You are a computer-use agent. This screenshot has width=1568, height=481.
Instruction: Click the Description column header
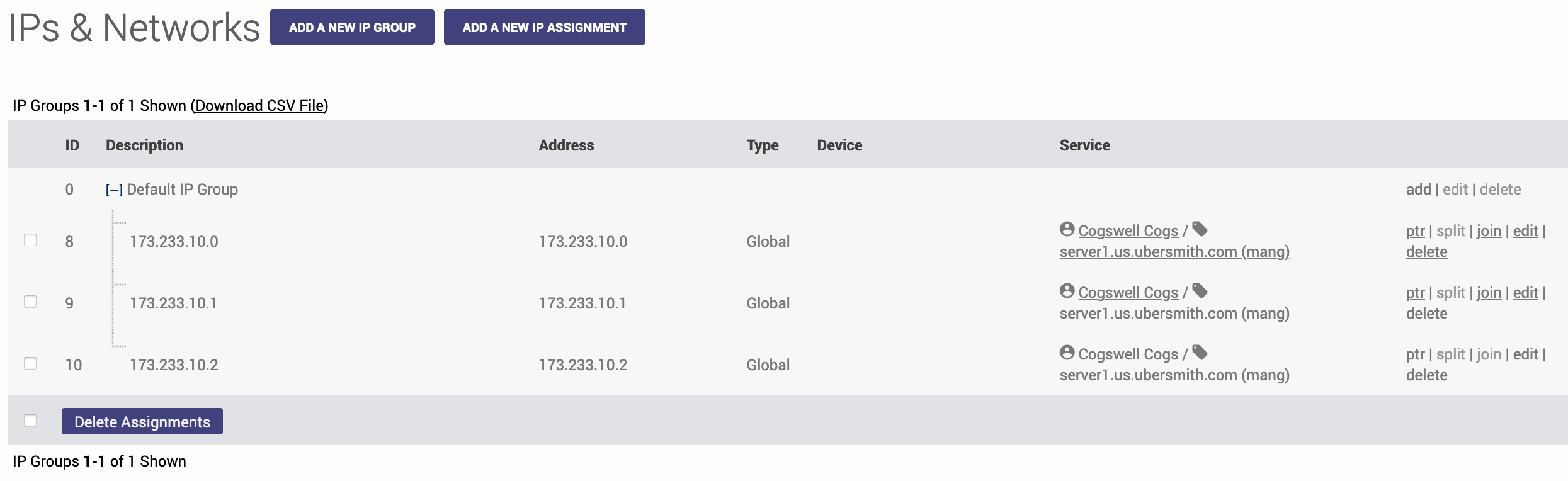point(144,145)
